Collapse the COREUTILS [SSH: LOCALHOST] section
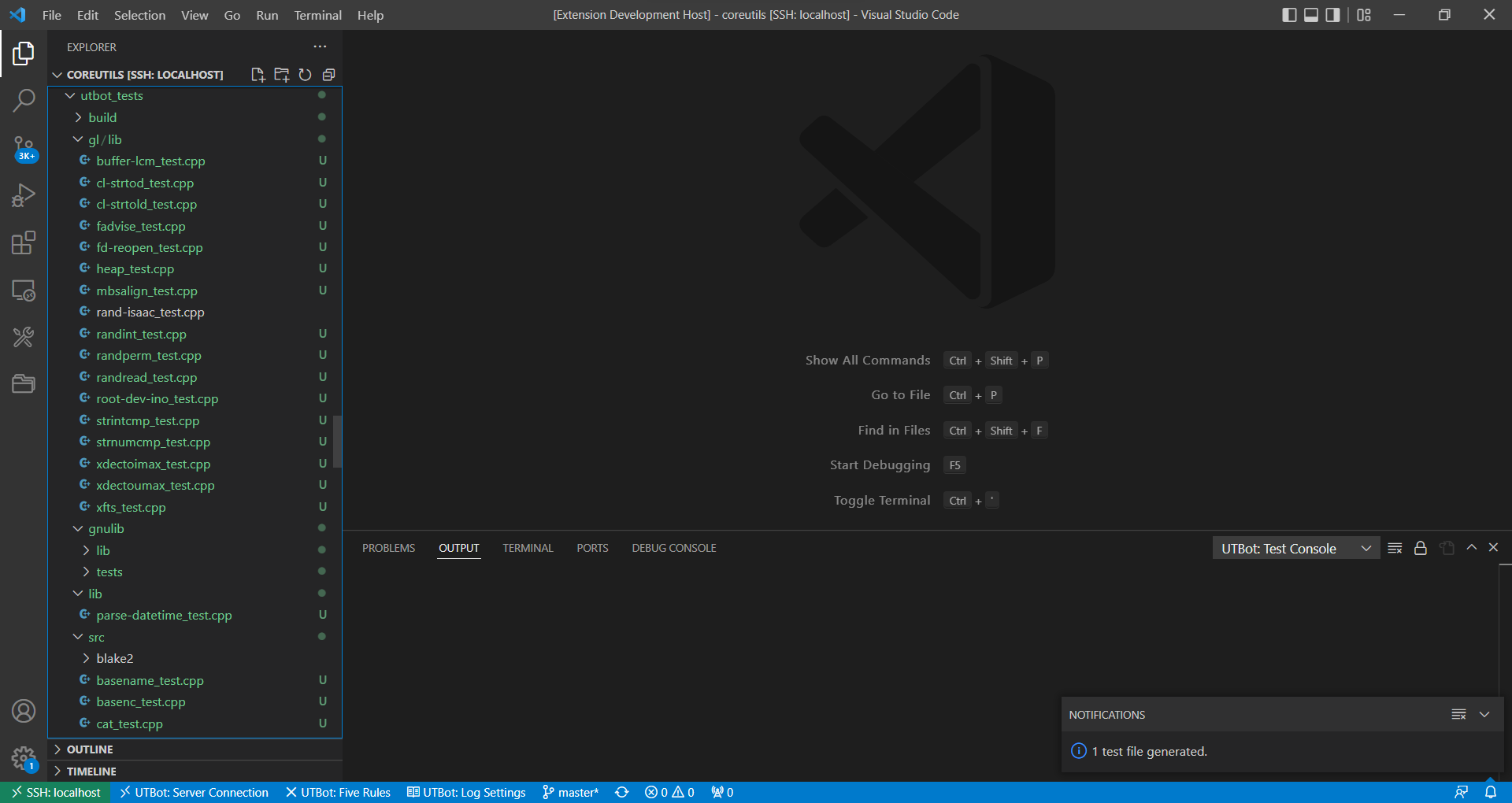1512x803 pixels. pyautogui.click(x=144, y=75)
